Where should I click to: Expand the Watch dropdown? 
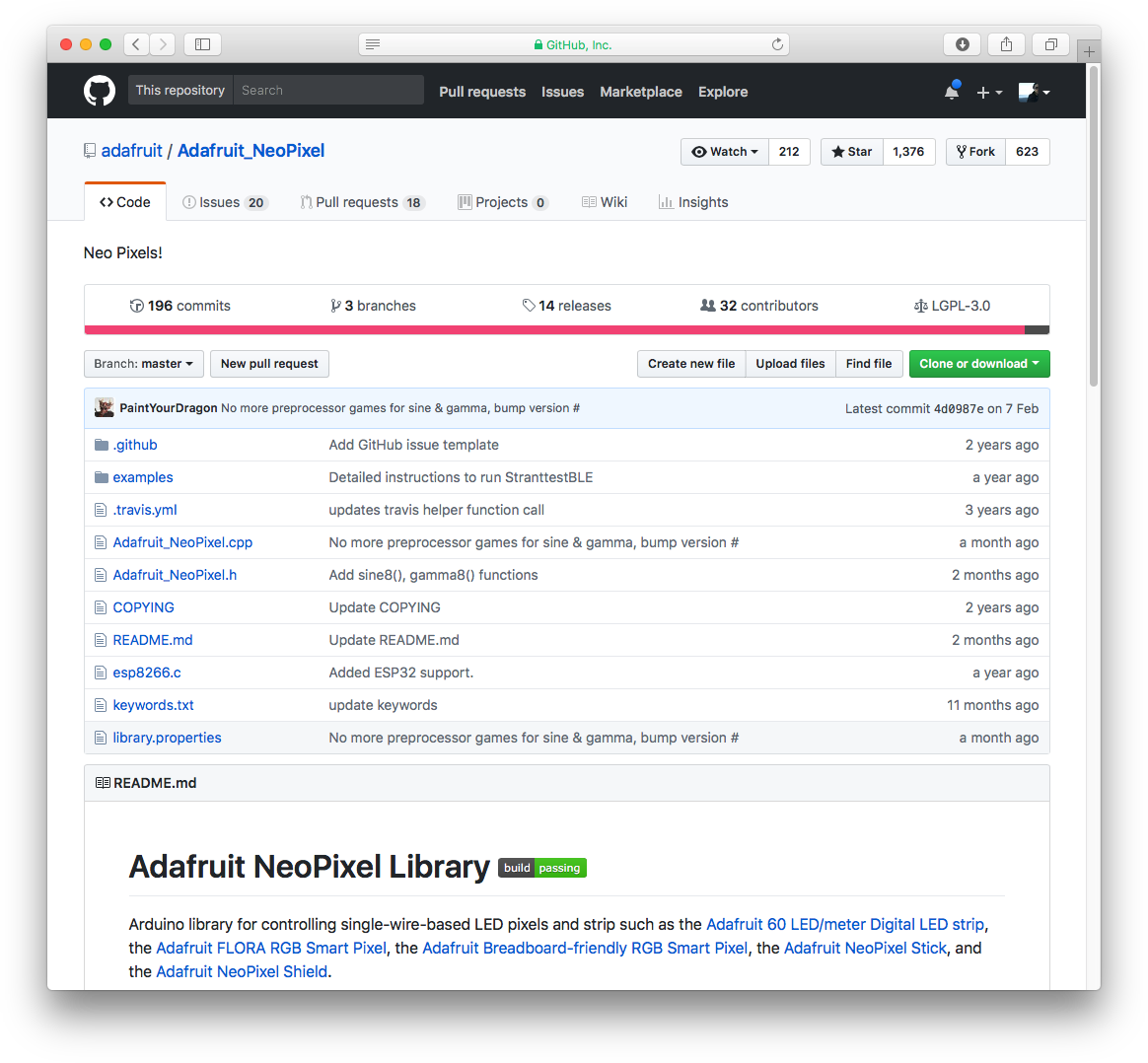click(x=725, y=152)
